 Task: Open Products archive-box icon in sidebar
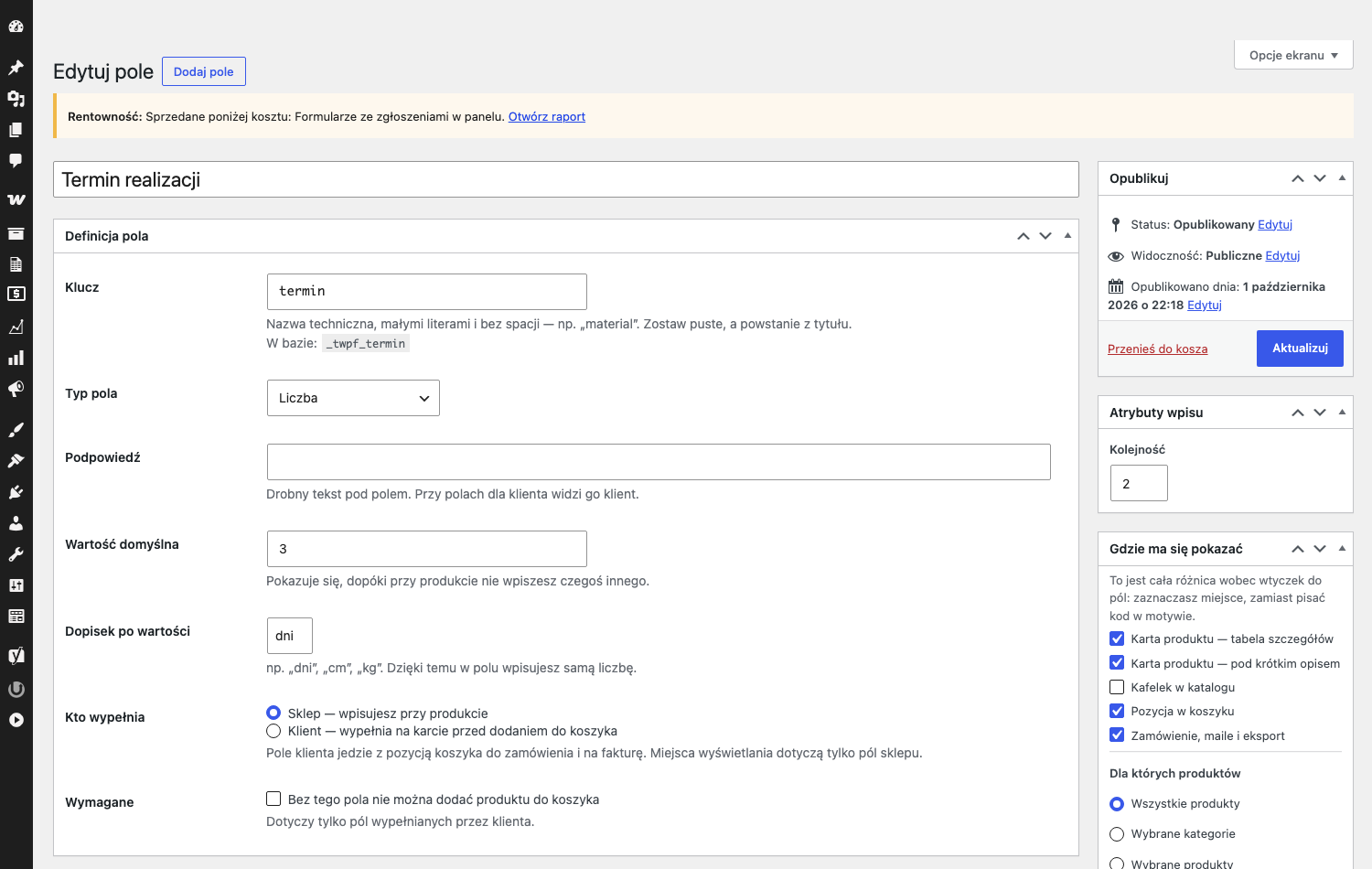click(x=16, y=233)
